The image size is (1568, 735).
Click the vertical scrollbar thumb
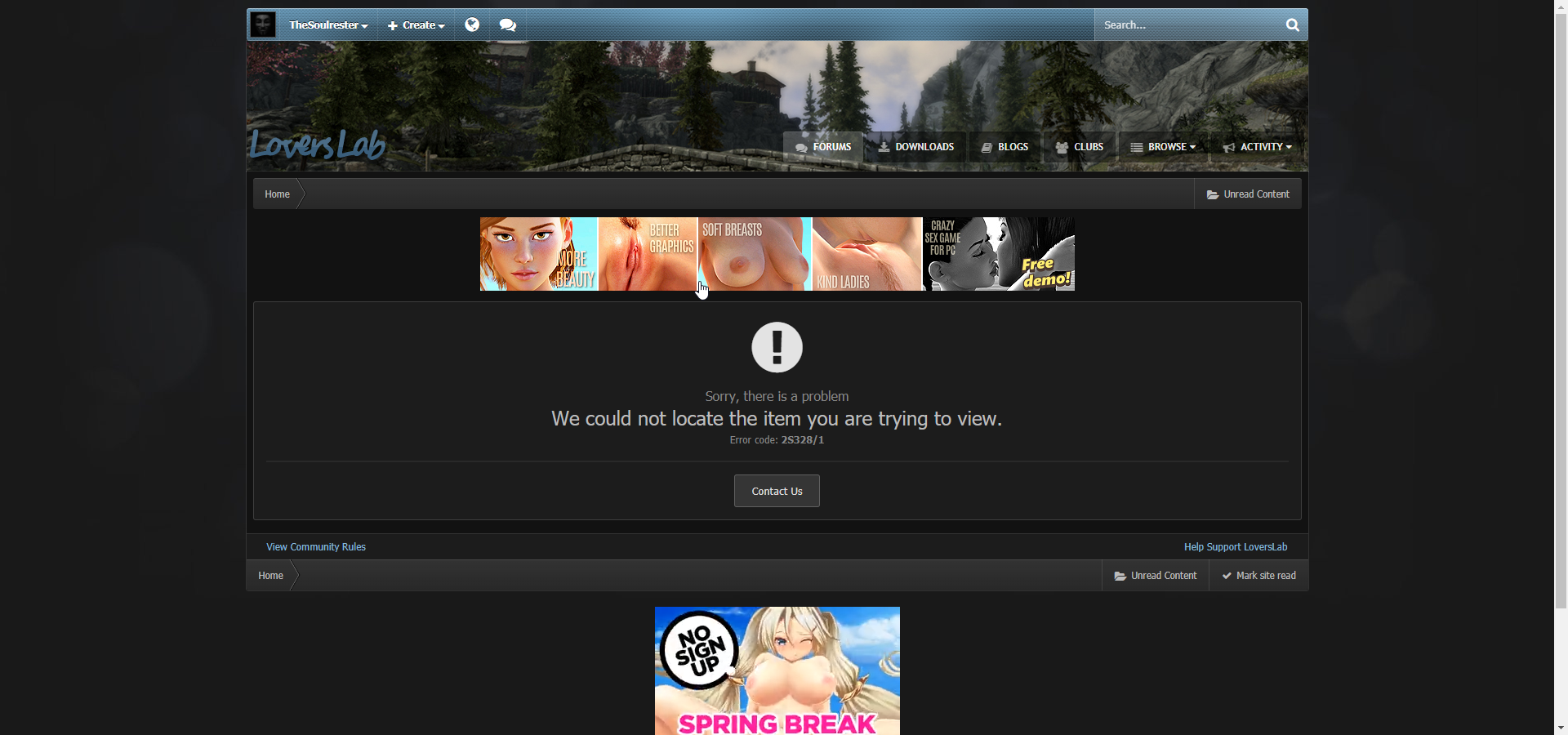[x=1561, y=312]
